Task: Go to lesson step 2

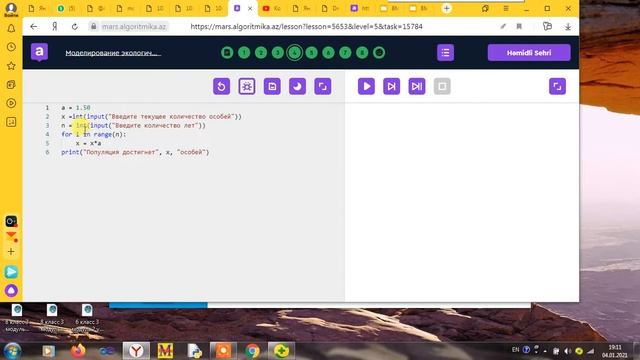Action: click(261, 53)
